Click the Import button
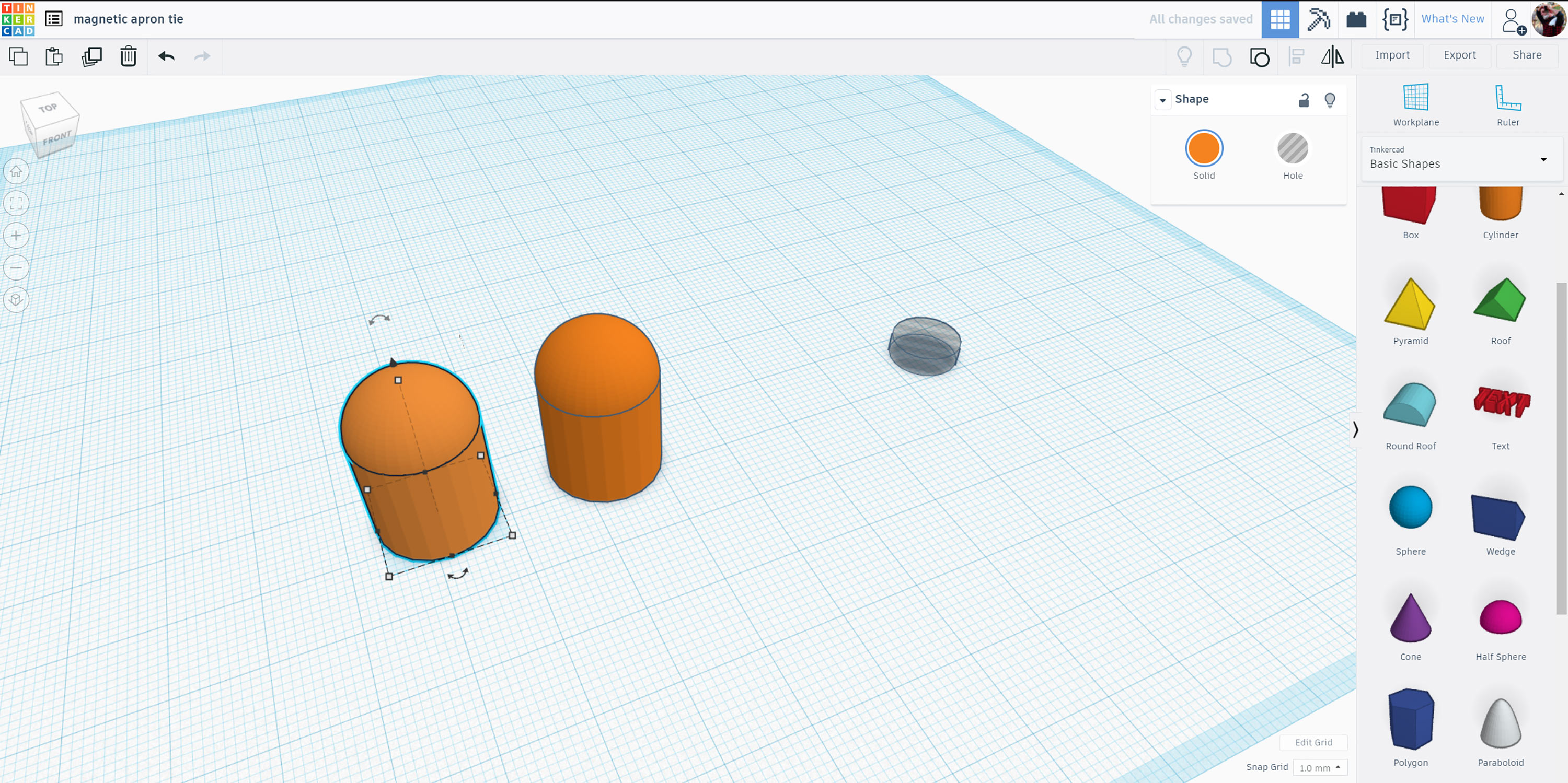The image size is (1568, 783). point(1392,55)
